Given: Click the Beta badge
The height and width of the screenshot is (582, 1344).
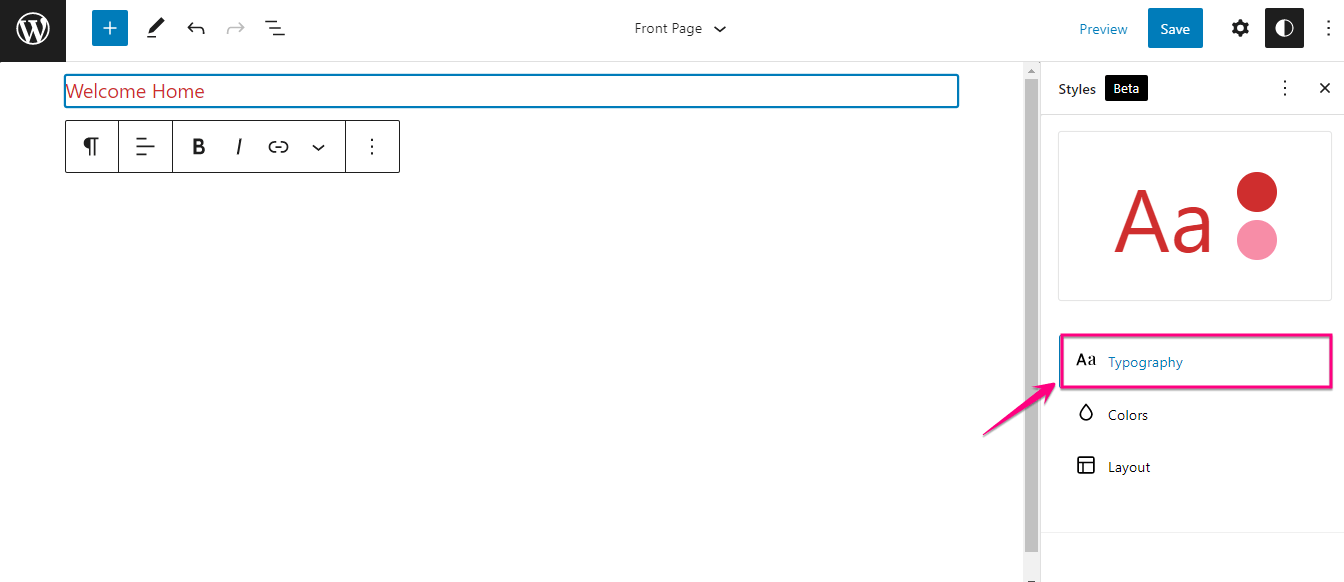Looking at the screenshot, I should point(1126,88).
